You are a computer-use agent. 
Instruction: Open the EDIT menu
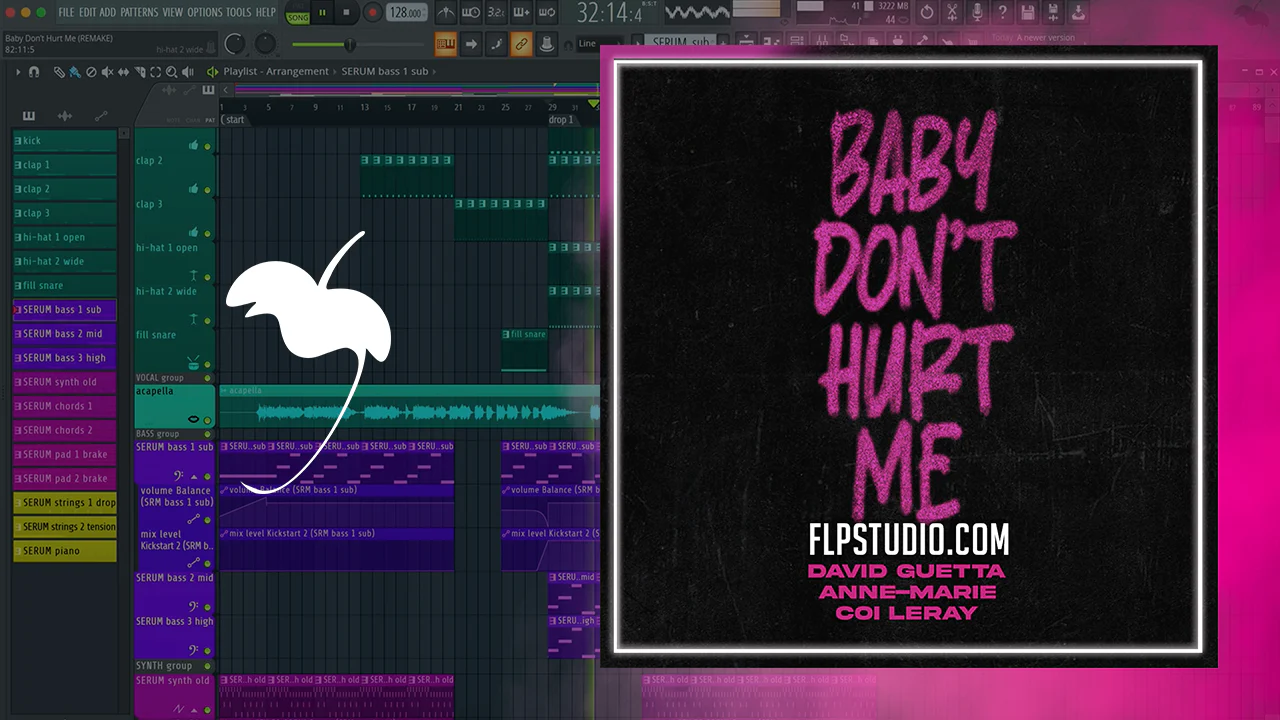click(x=87, y=12)
